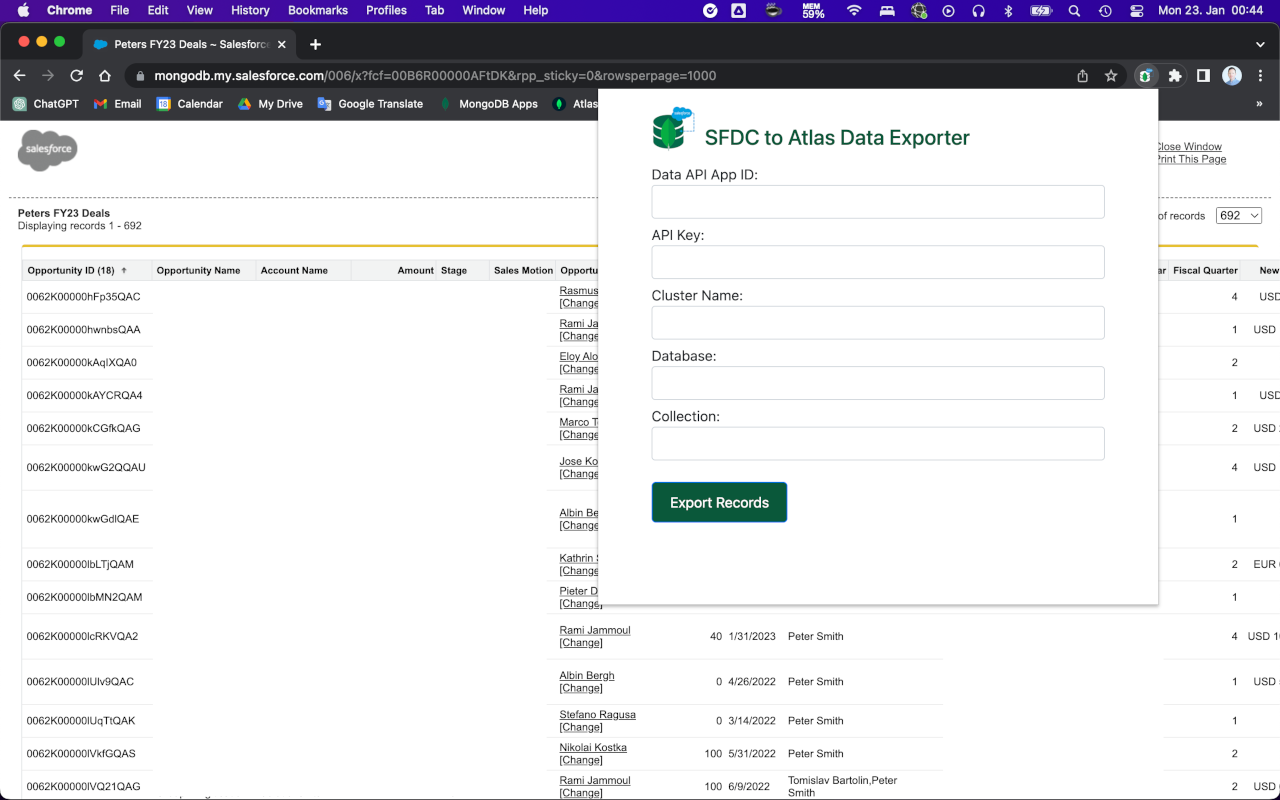Open Spotlight search in the menu bar

click(x=1074, y=10)
